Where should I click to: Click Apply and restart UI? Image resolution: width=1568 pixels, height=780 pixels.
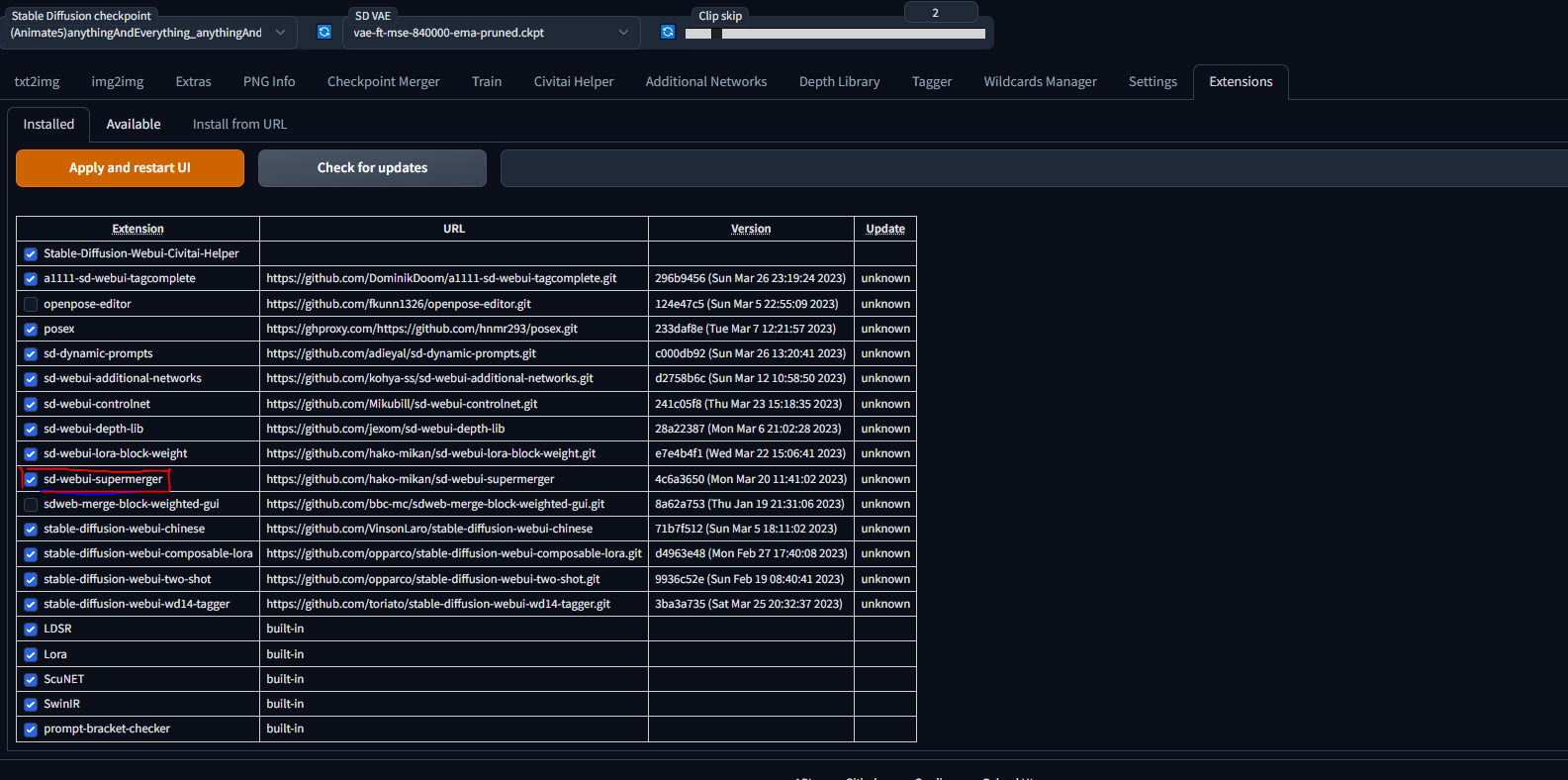click(130, 168)
